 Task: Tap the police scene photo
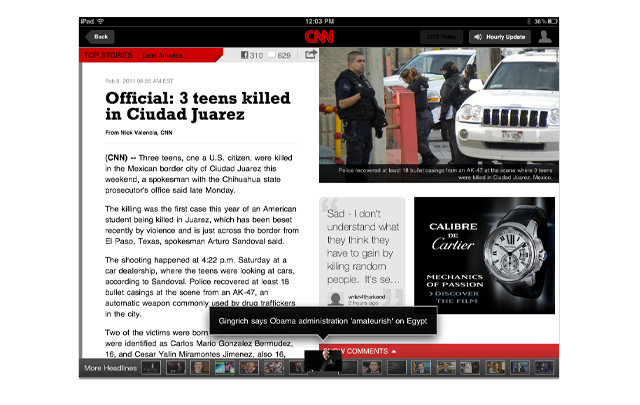point(438,115)
